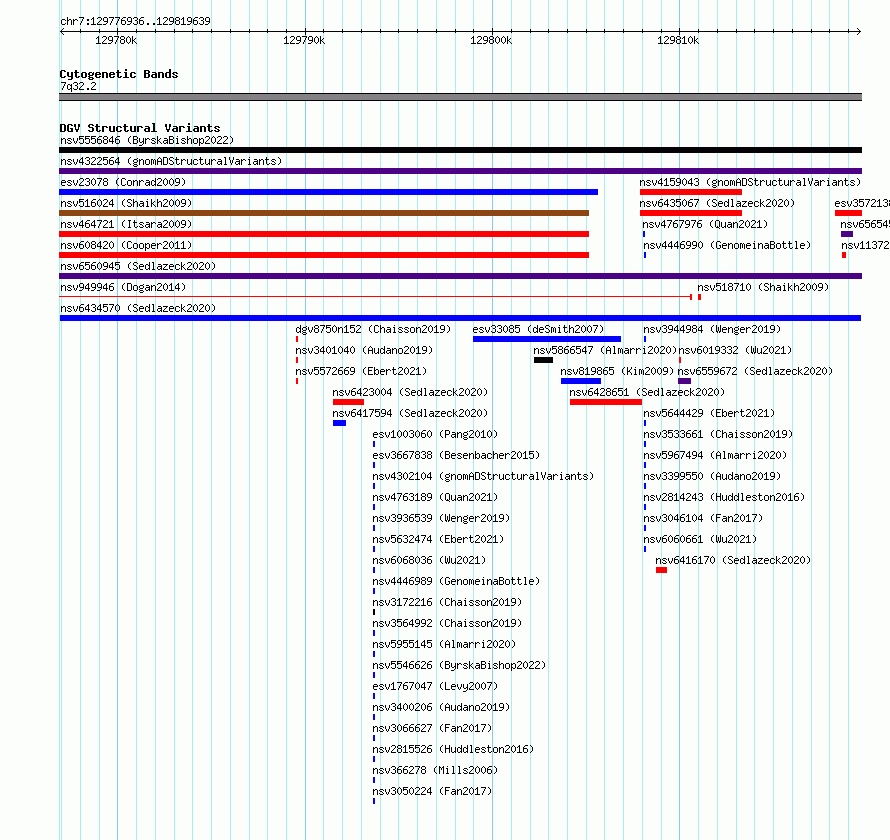Open nsv6060661 (Wu2021) label
890x840 pixels.
700,539
